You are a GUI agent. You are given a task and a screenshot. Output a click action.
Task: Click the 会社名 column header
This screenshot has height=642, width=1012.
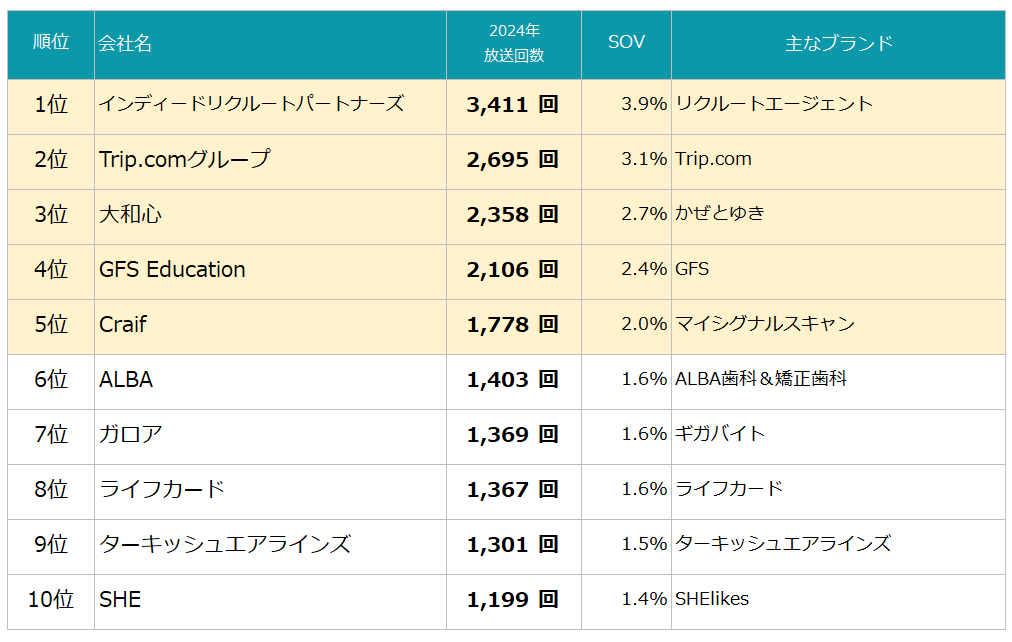[126, 43]
